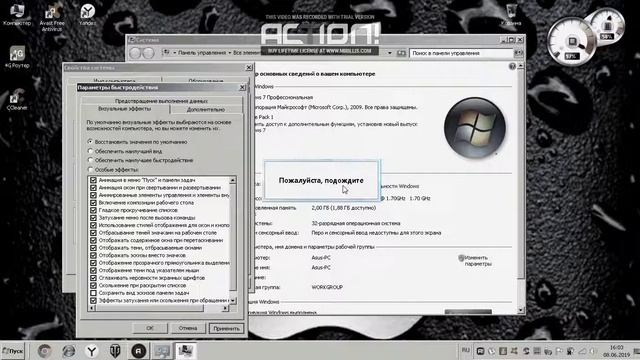This screenshot has height=360, width=640.
Task: Uncheck 'Анимация в меню Пуск и панели задач'
Action: coord(93,180)
